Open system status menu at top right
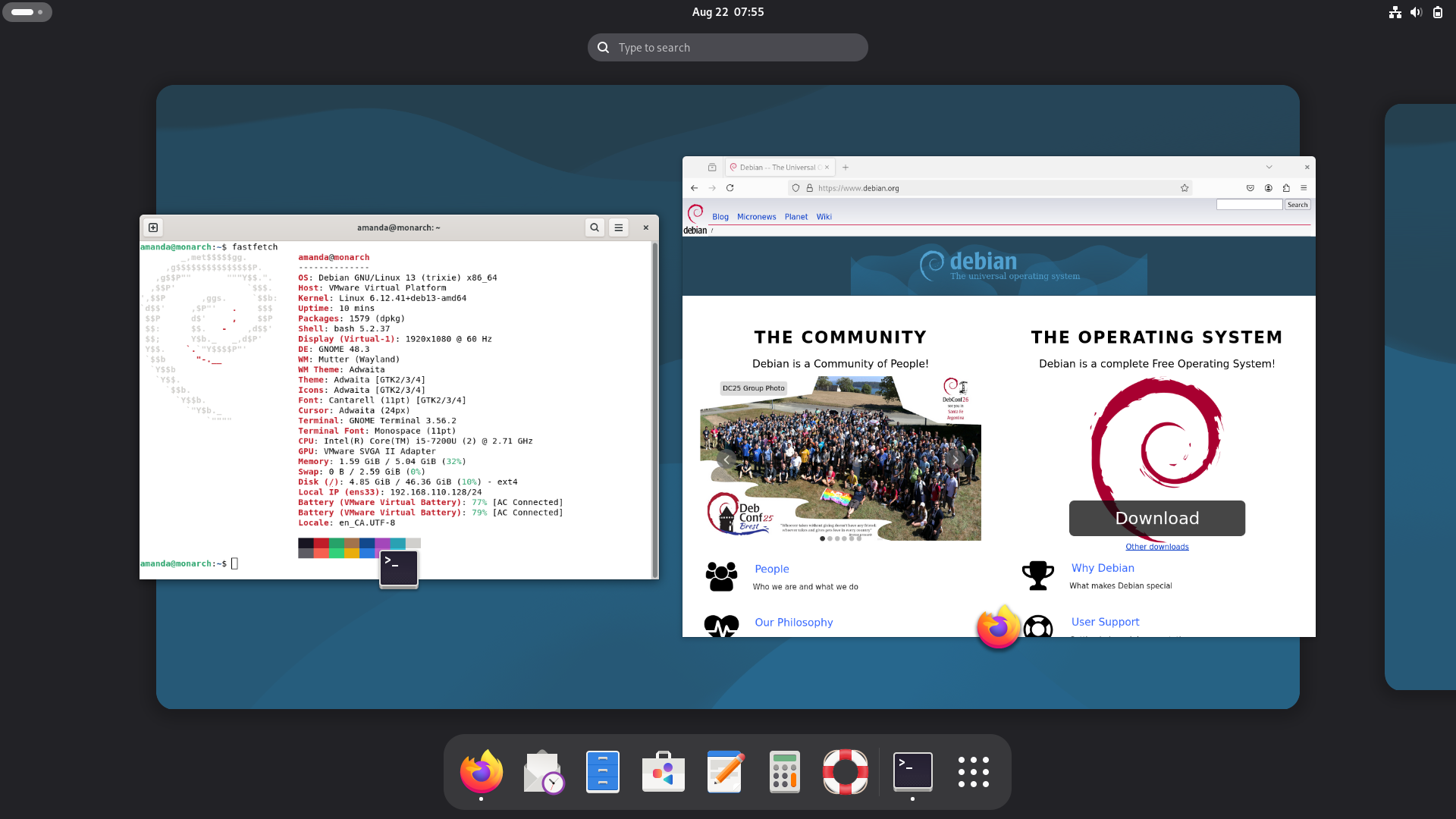 click(x=1416, y=12)
